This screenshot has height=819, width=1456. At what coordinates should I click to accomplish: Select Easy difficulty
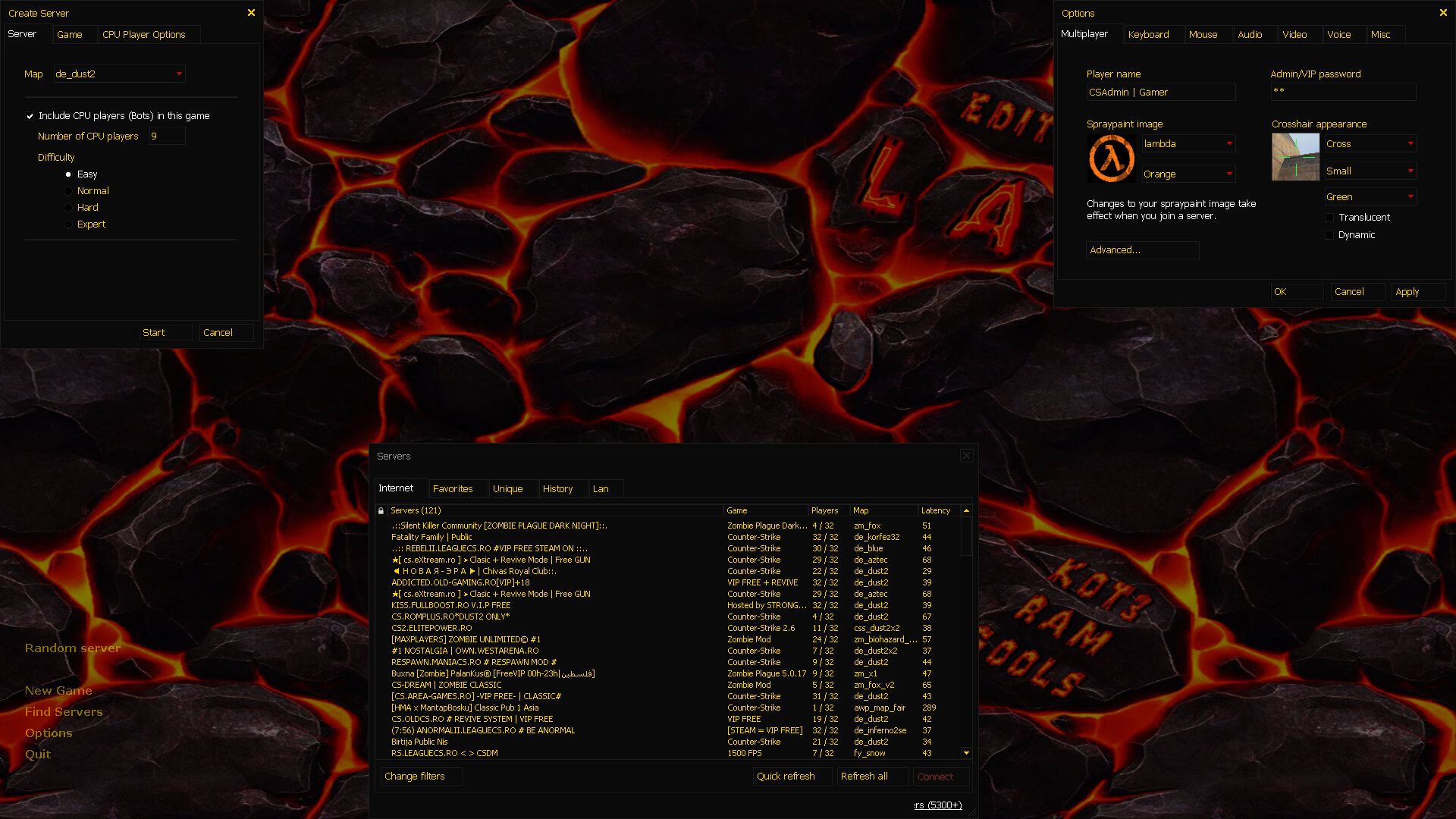(68, 174)
